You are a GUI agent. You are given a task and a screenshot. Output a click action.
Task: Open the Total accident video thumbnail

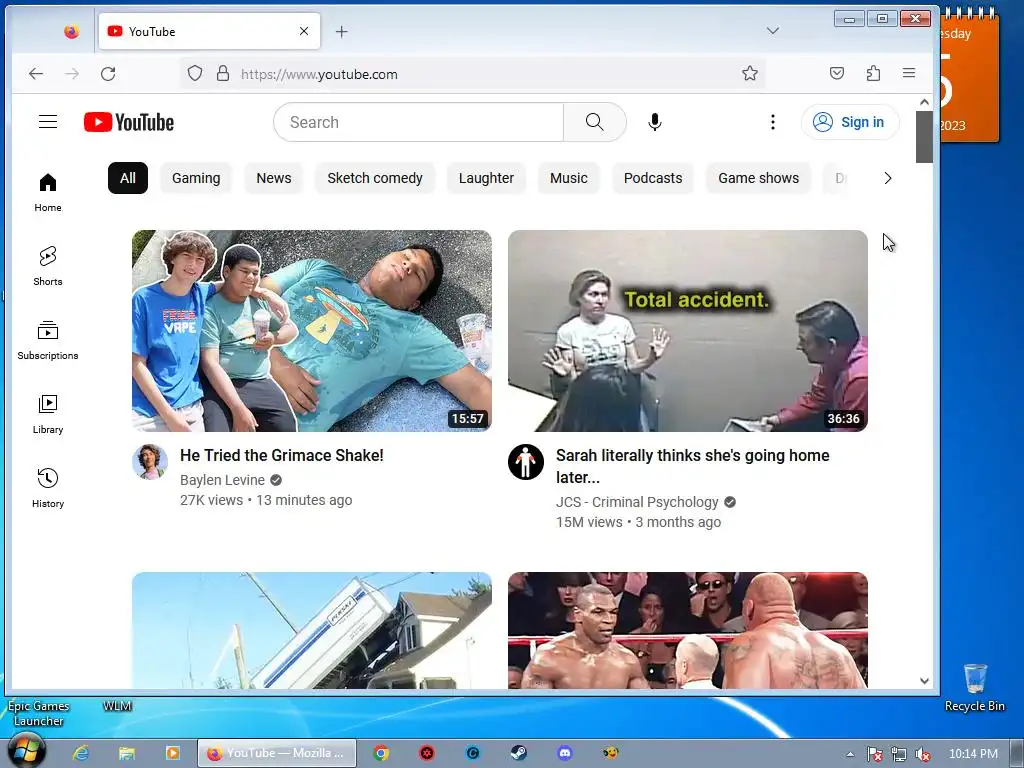[x=688, y=330]
